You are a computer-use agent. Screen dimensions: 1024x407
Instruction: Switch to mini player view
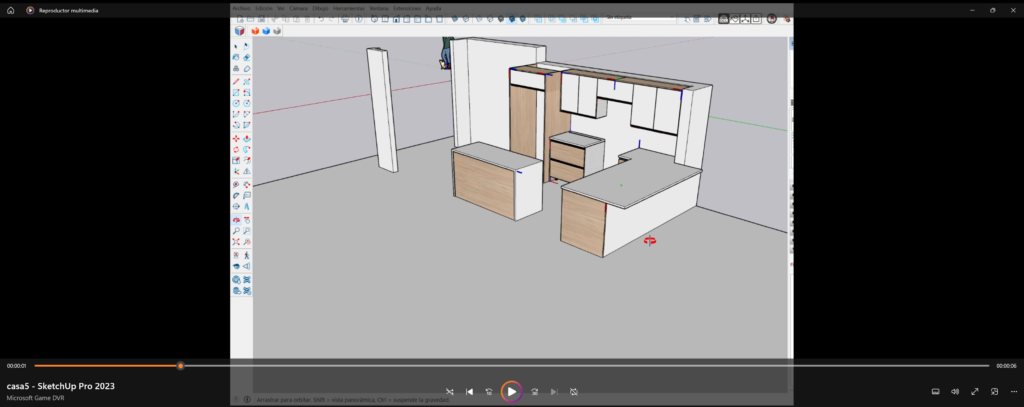[x=995, y=391]
